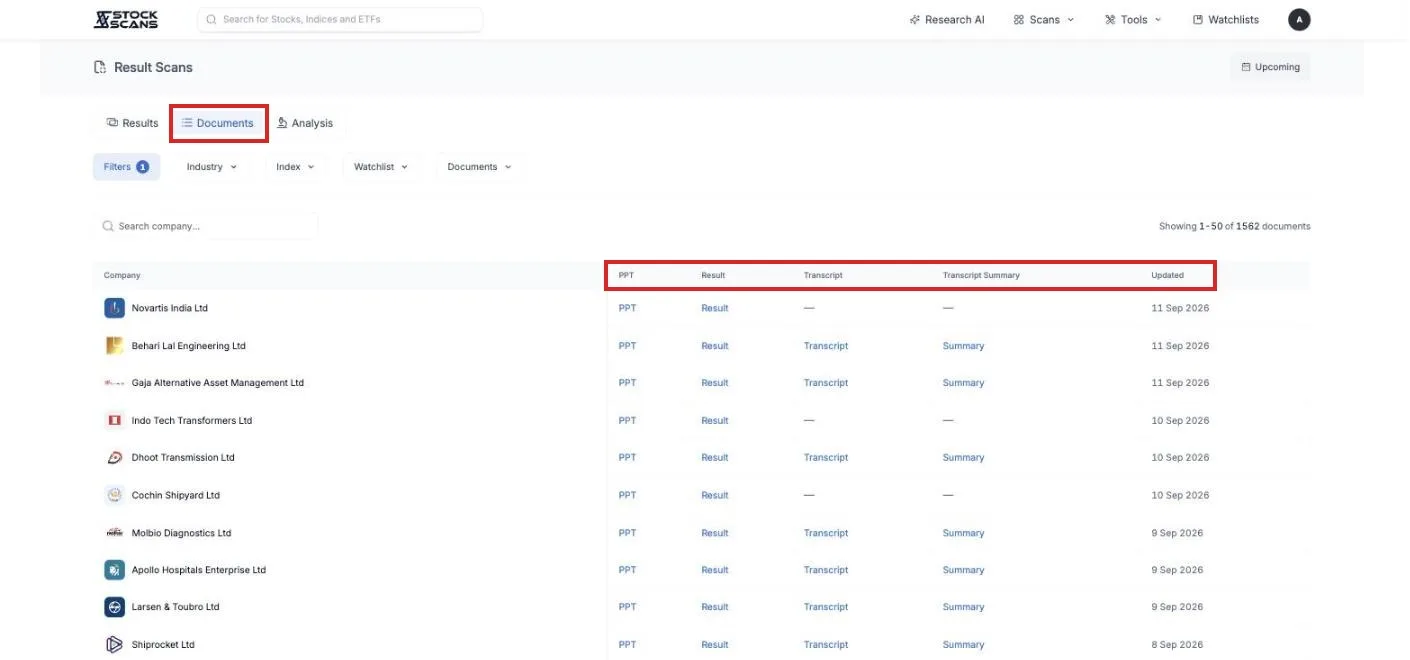
Task: Click the Larsen & Toubro Ltd company name
Action: pyautogui.click(x=176, y=607)
